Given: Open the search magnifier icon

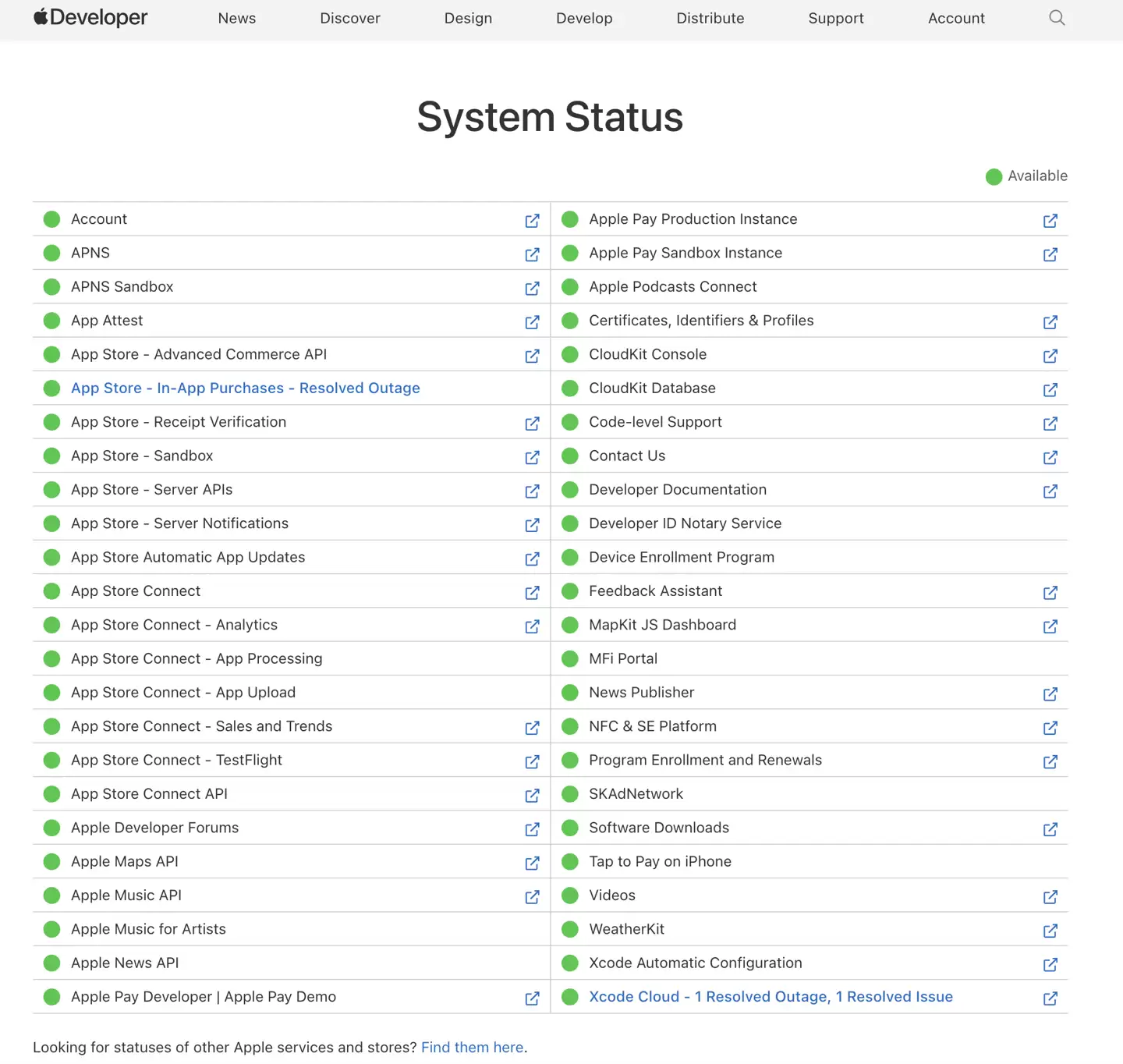Looking at the screenshot, I should (x=1057, y=17).
